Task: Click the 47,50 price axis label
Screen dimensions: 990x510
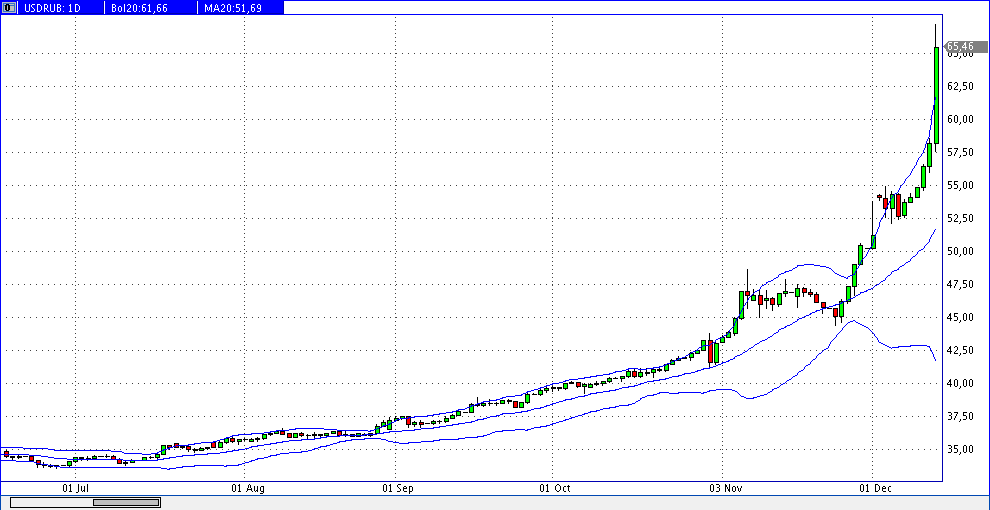Action: pos(960,285)
